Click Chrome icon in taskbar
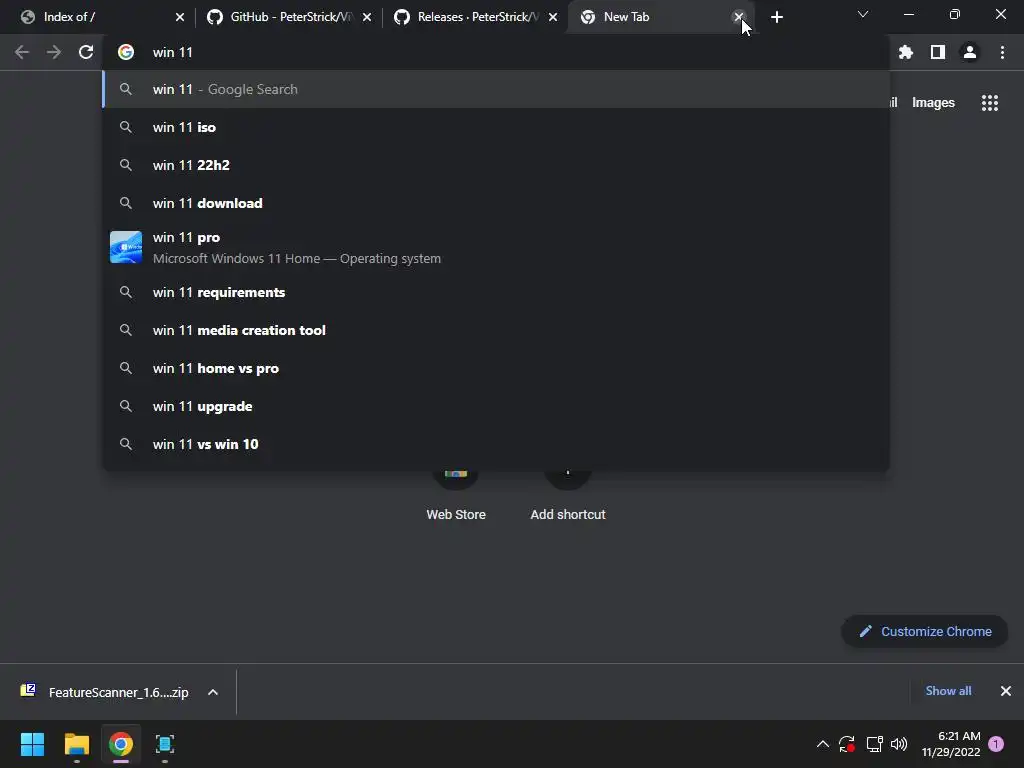The height and width of the screenshot is (768, 1024). point(121,744)
